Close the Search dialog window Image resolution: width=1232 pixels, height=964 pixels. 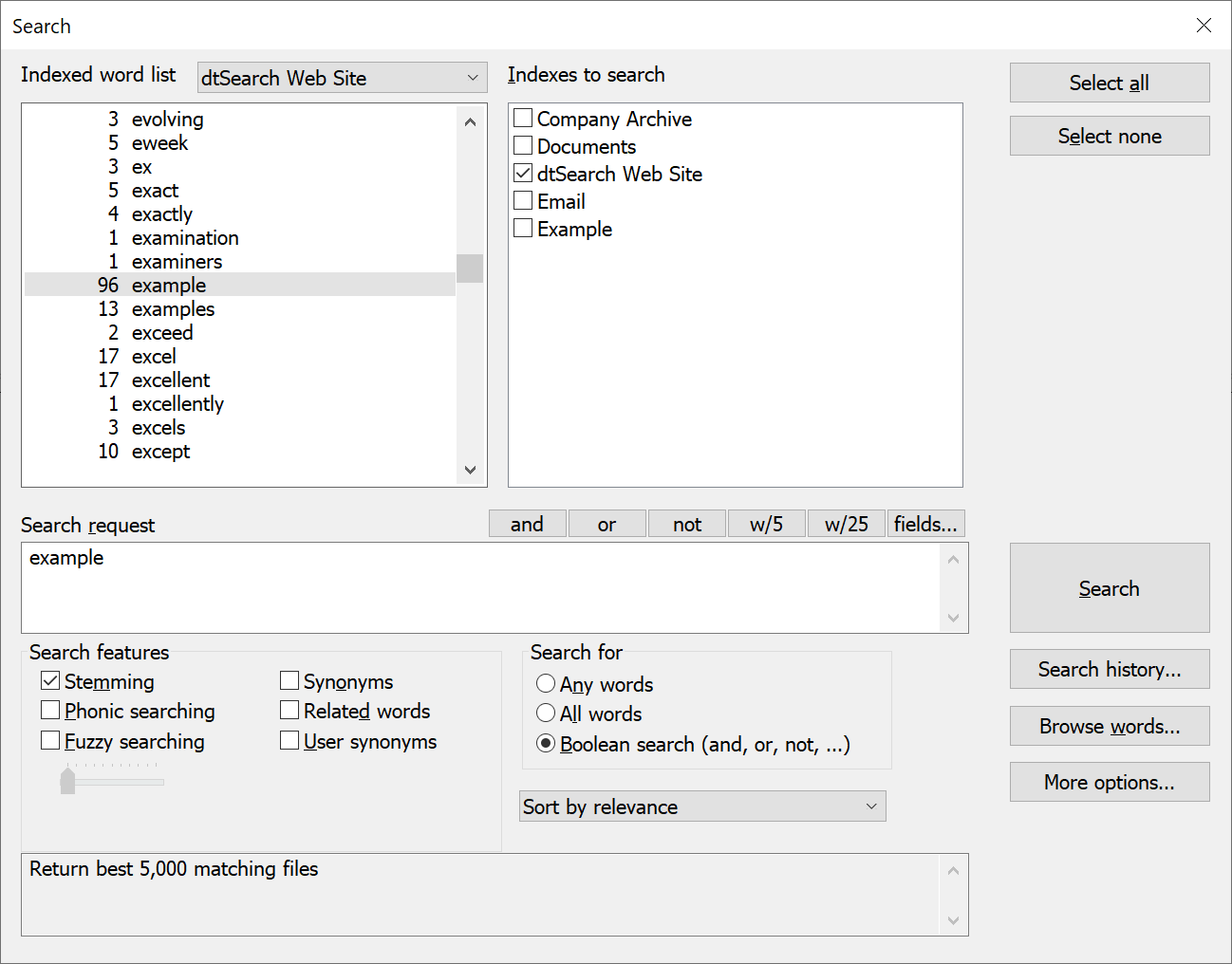tap(1204, 26)
